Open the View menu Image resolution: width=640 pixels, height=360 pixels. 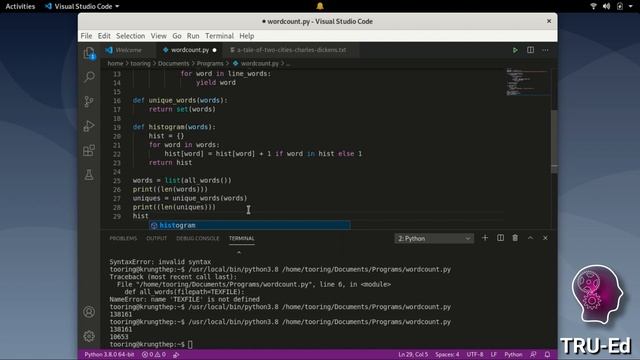tap(158, 36)
